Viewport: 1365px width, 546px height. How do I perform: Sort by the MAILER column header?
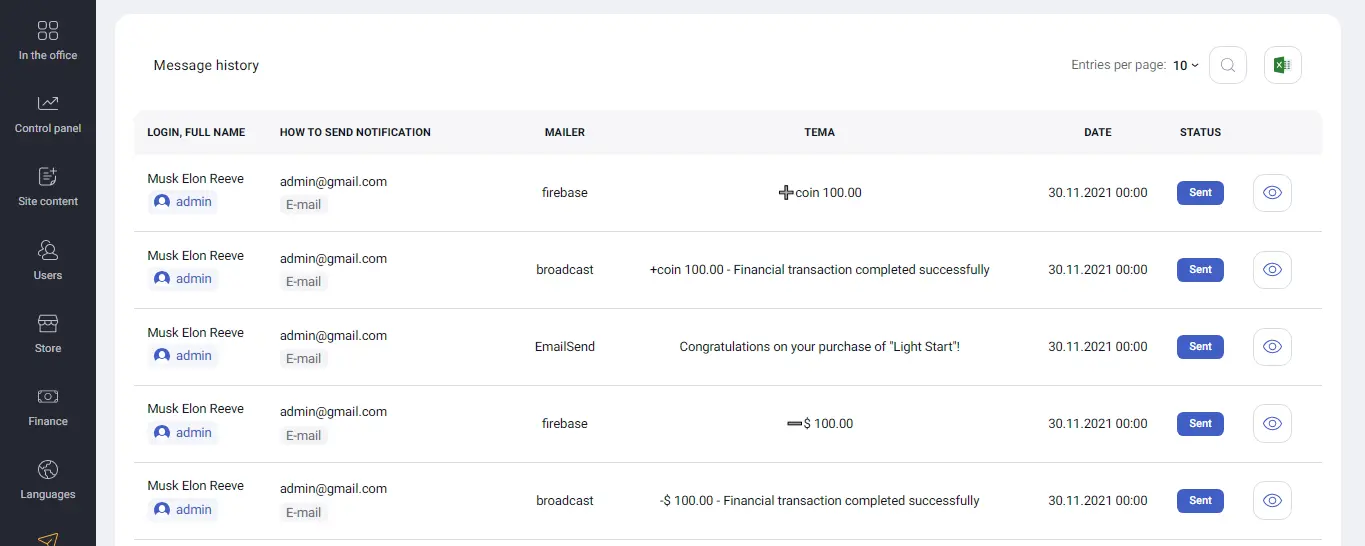(565, 132)
